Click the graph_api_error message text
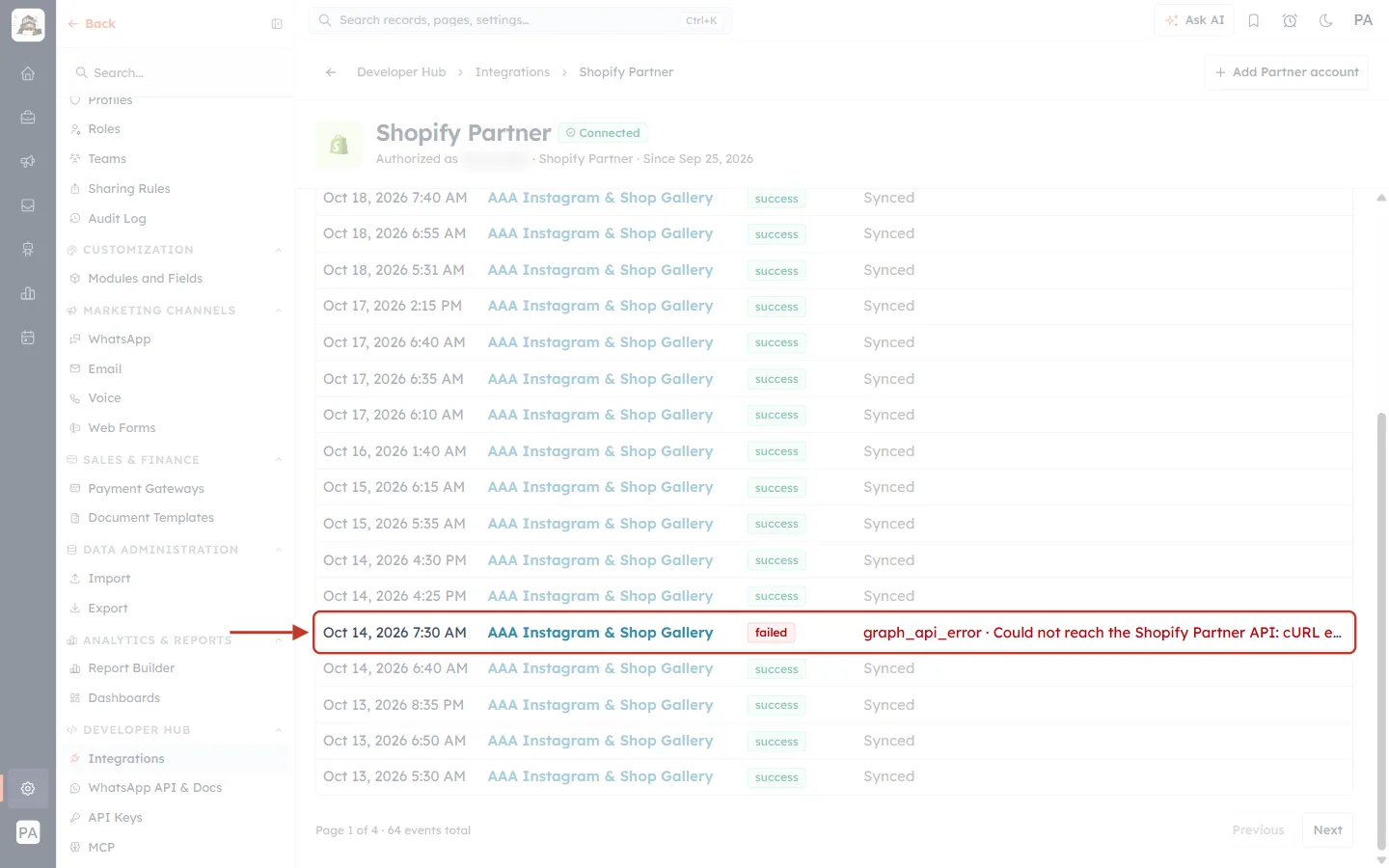The height and width of the screenshot is (868, 1389). (1103, 633)
